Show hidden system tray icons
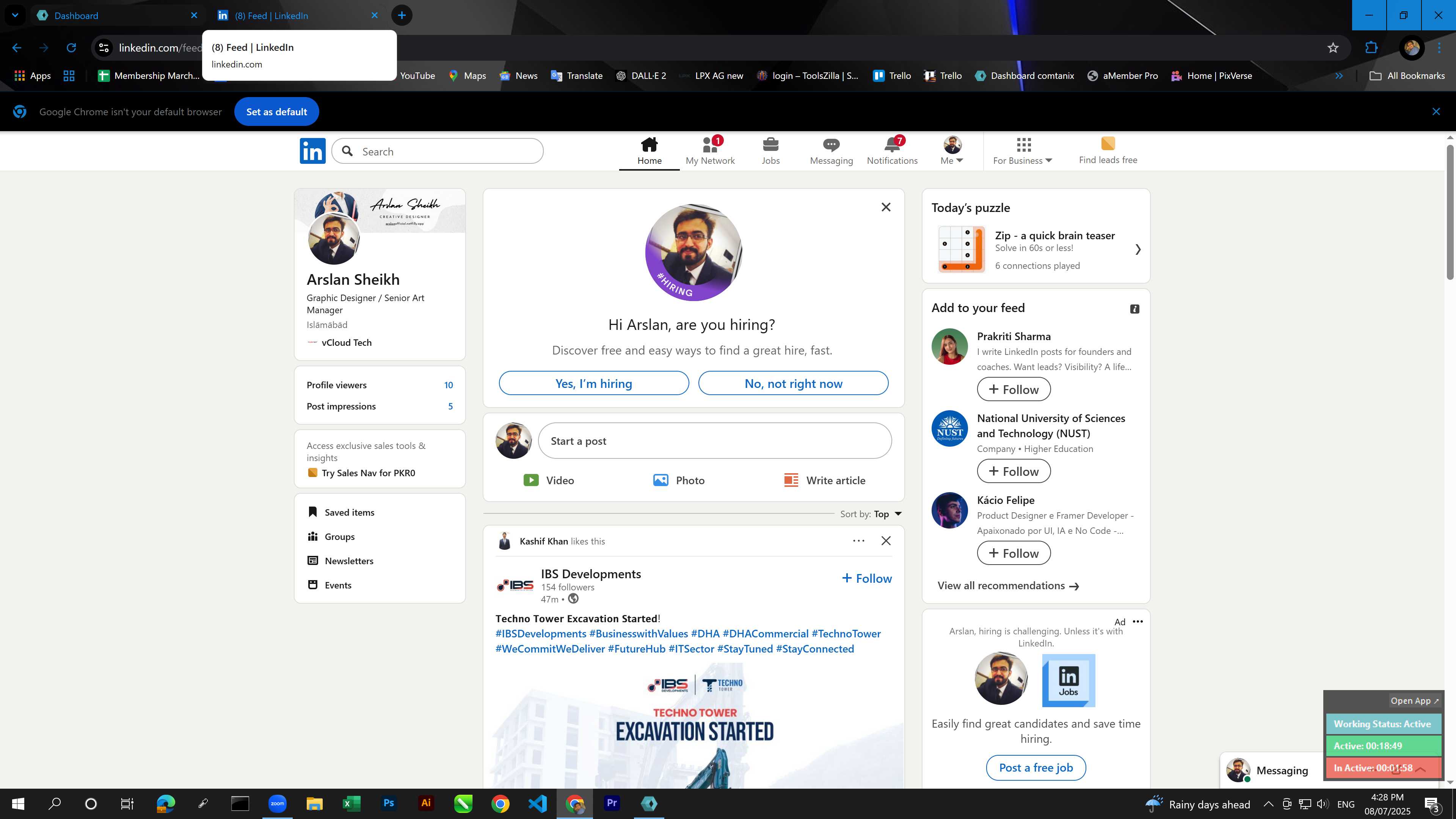 (1268, 804)
